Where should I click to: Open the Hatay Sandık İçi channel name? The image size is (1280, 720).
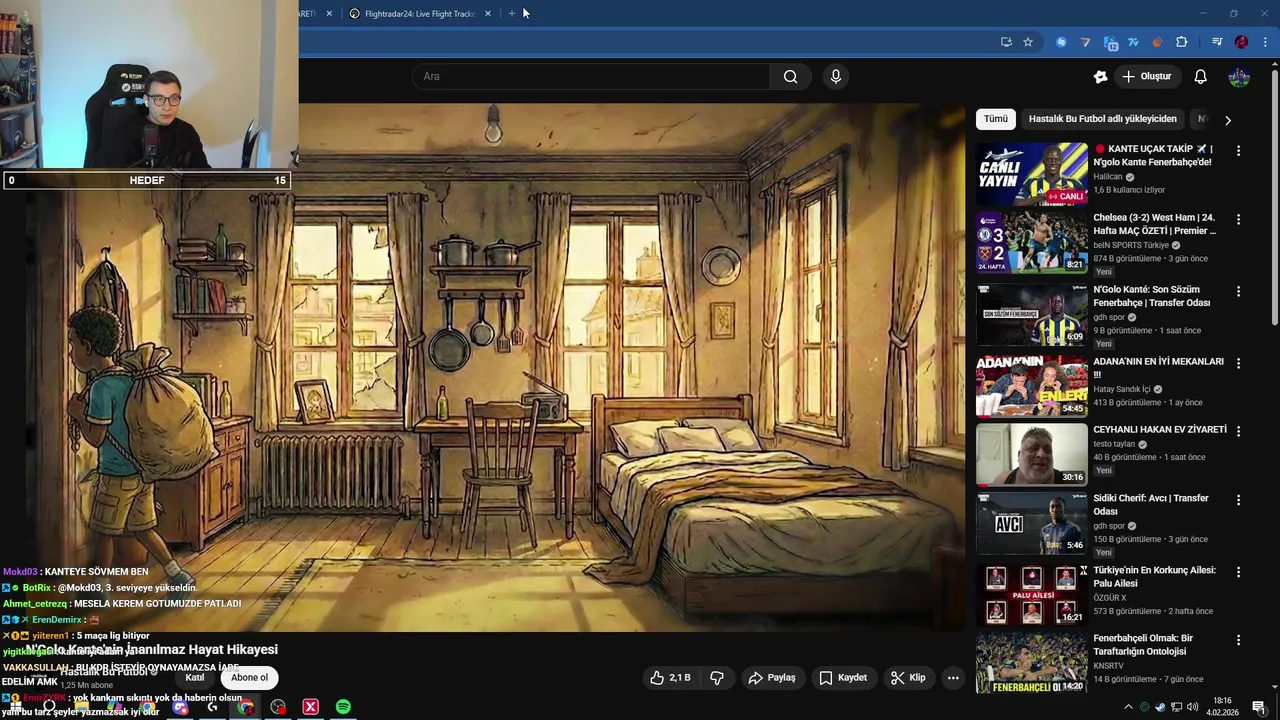click(1122, 389)
